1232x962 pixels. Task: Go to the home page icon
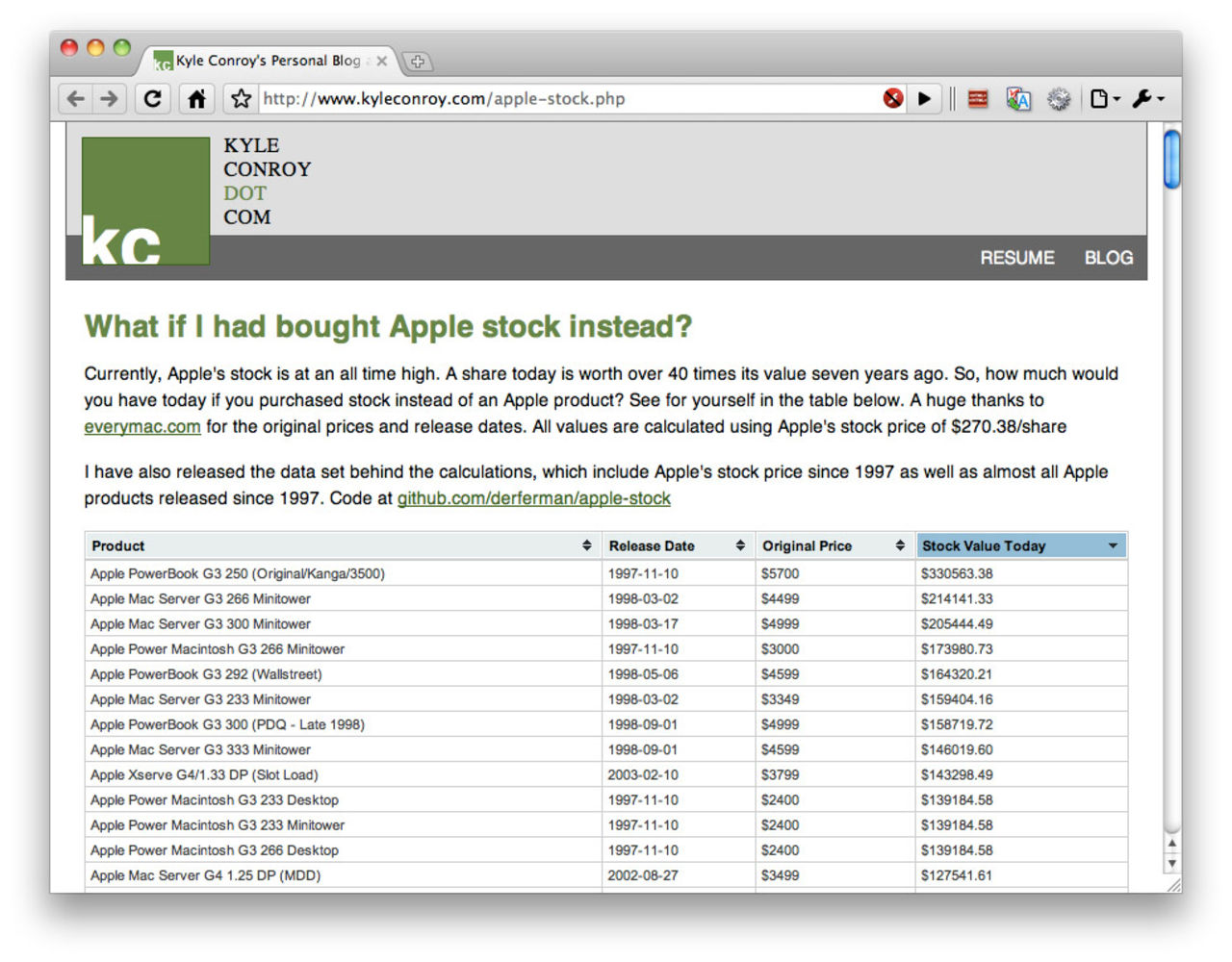coord(196,98)
